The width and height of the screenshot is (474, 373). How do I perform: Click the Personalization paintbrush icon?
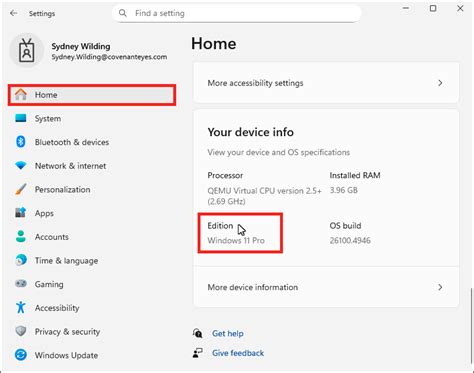pos(21,189)
